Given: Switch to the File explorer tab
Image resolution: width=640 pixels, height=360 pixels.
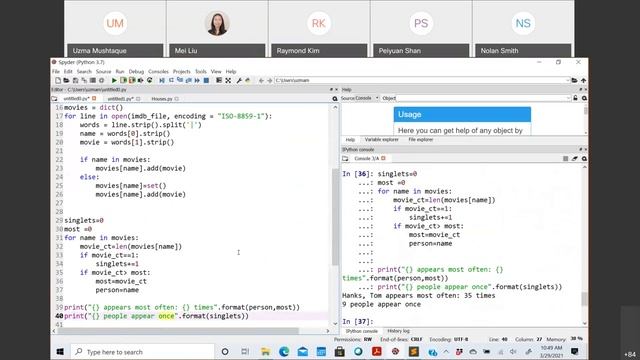Looking at the screenshot, I should tap(421, 140).
